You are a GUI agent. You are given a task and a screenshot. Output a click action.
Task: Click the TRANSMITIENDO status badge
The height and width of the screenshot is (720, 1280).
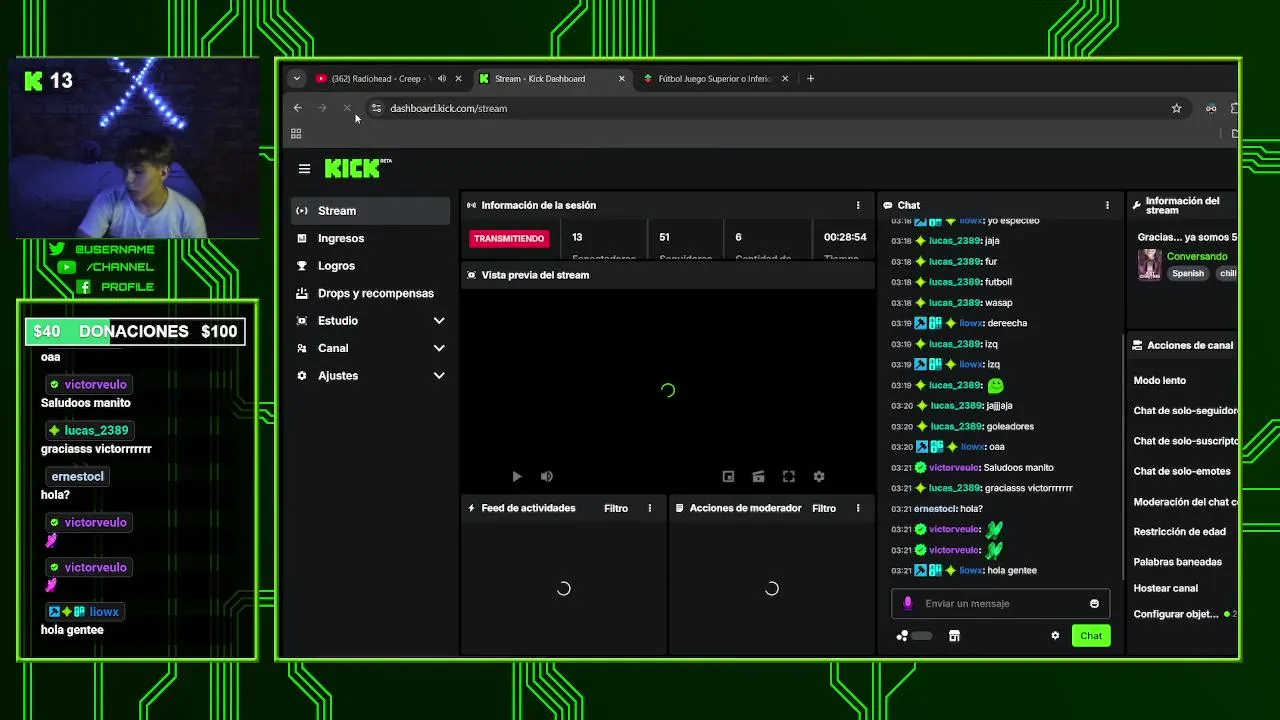coord(509,239)
